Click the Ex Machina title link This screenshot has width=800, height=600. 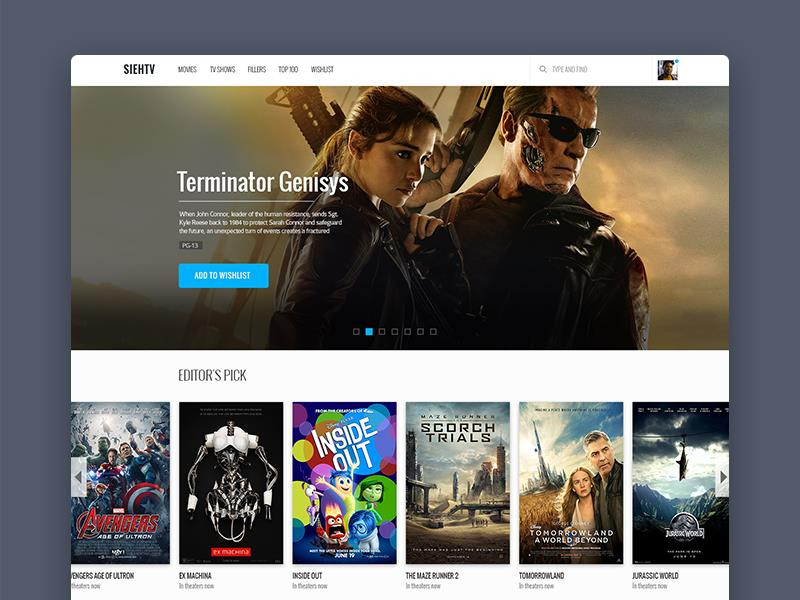coord(195,576)
